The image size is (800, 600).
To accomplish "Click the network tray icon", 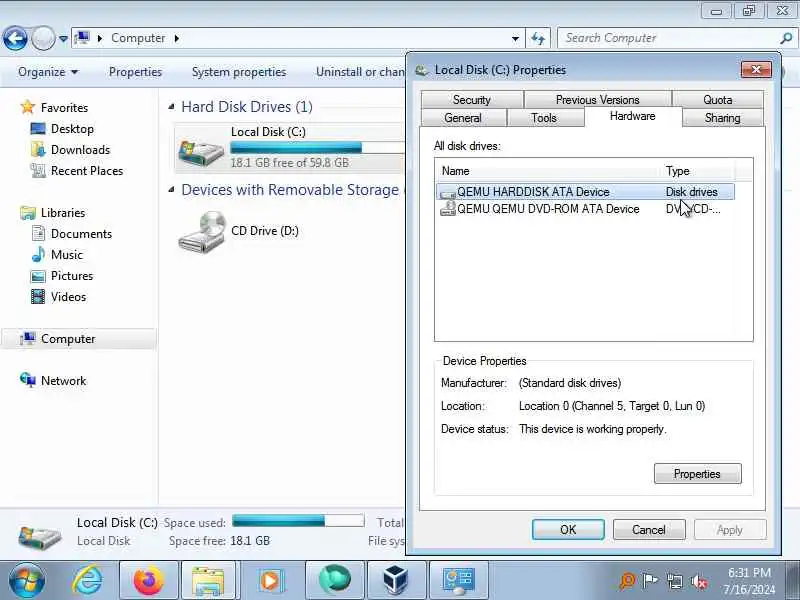I will tap(674, 581).
